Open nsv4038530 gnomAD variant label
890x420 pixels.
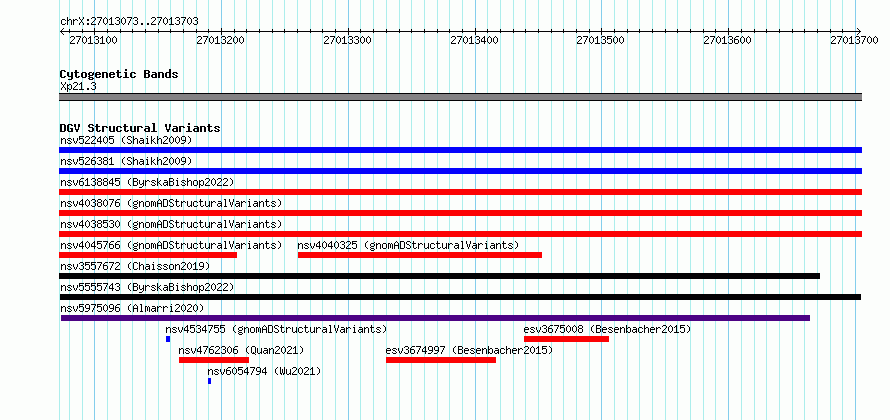[171, 224]
